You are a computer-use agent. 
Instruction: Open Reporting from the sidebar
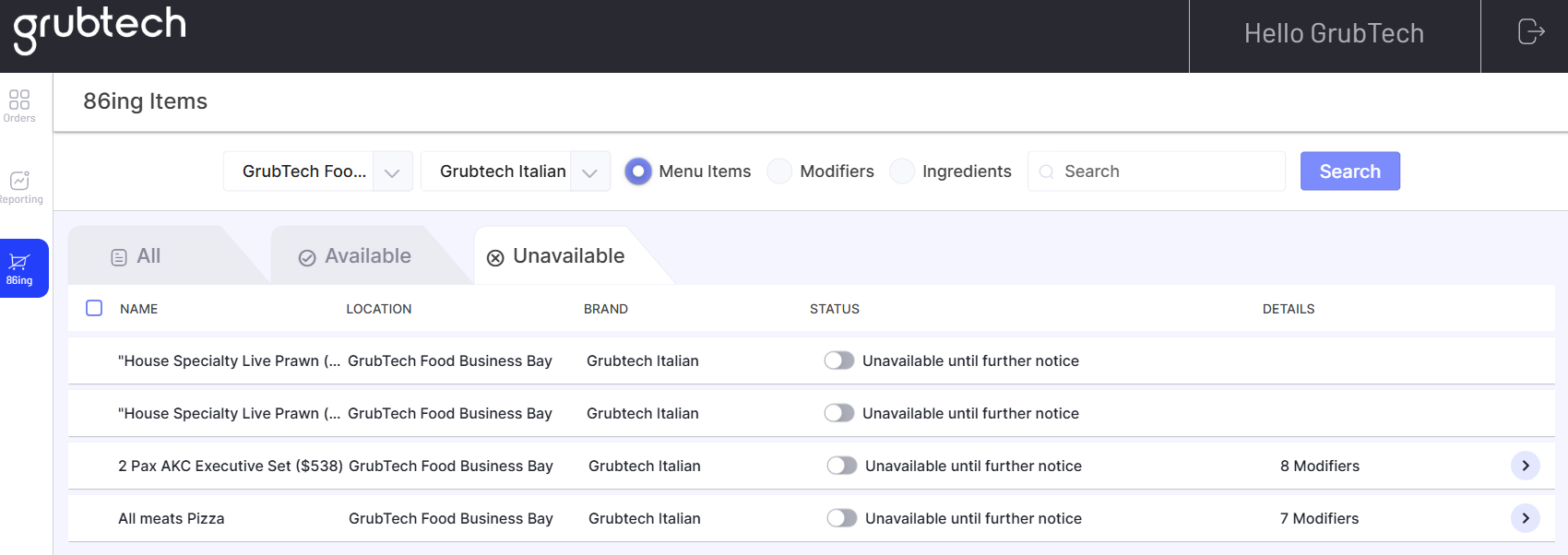click(x=20, y=187)
